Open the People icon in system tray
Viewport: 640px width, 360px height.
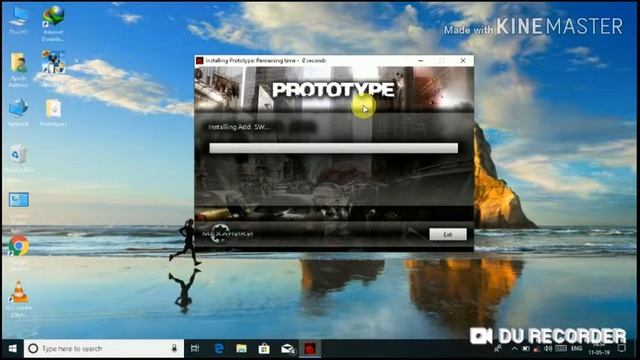498,349
